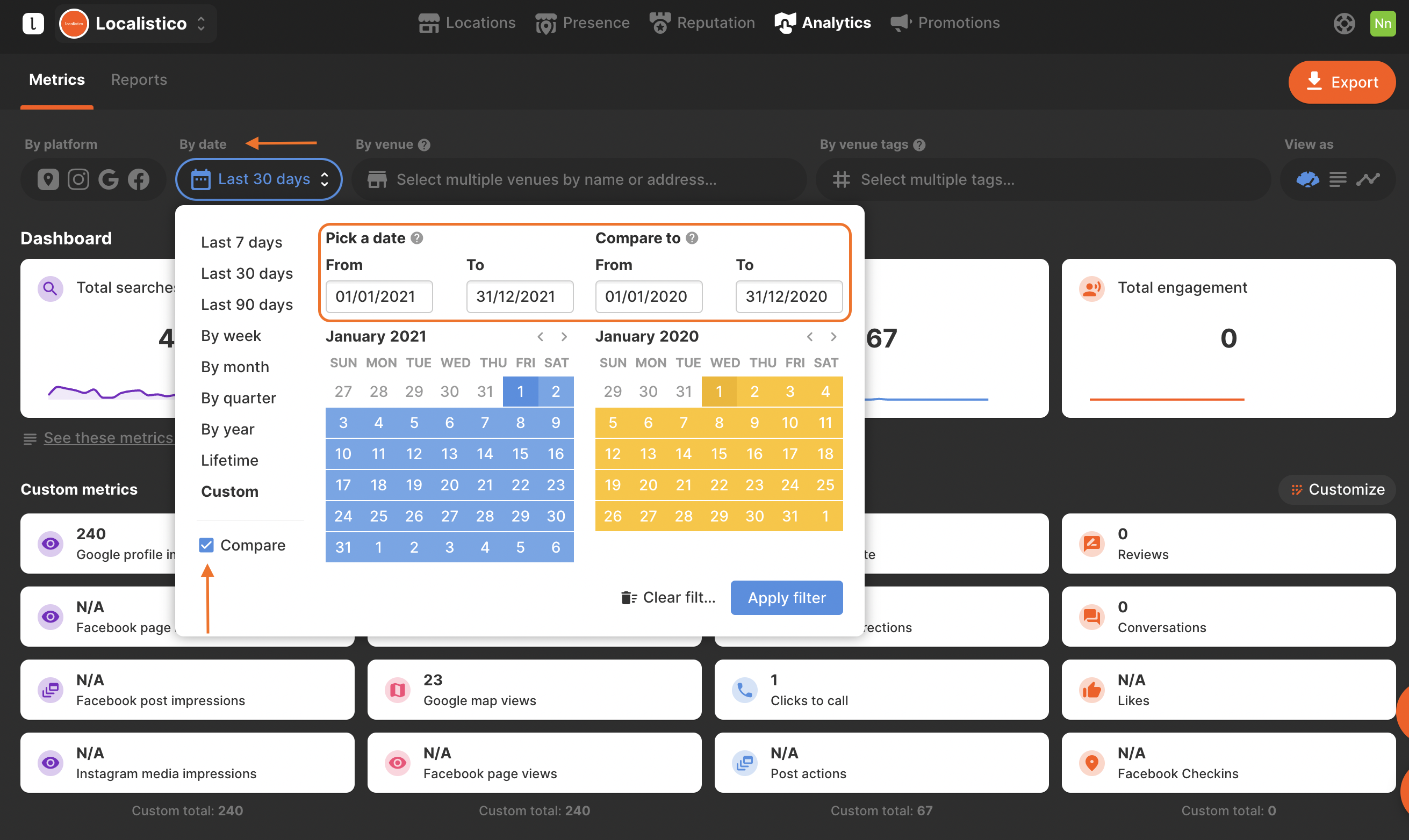Select the By week option
The height and width of the screenshot is (840, 1409).
pyautogui.click(x=231, y=336)
